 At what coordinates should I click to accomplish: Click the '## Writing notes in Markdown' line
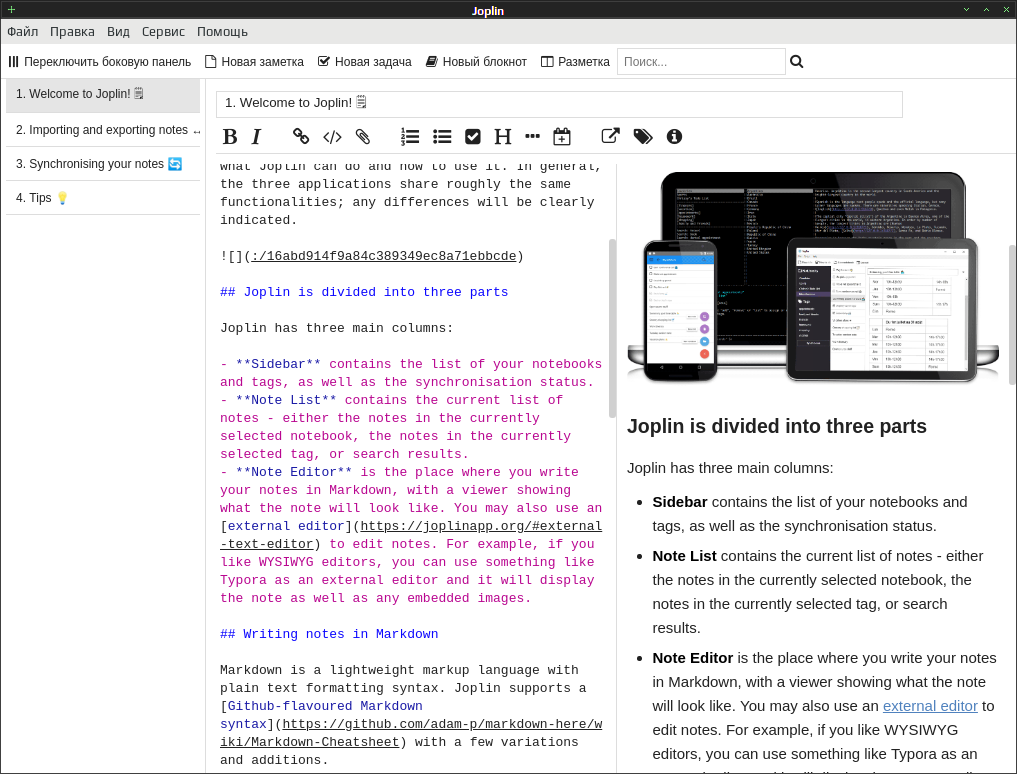pyautogui.click(x=329, y=634)
